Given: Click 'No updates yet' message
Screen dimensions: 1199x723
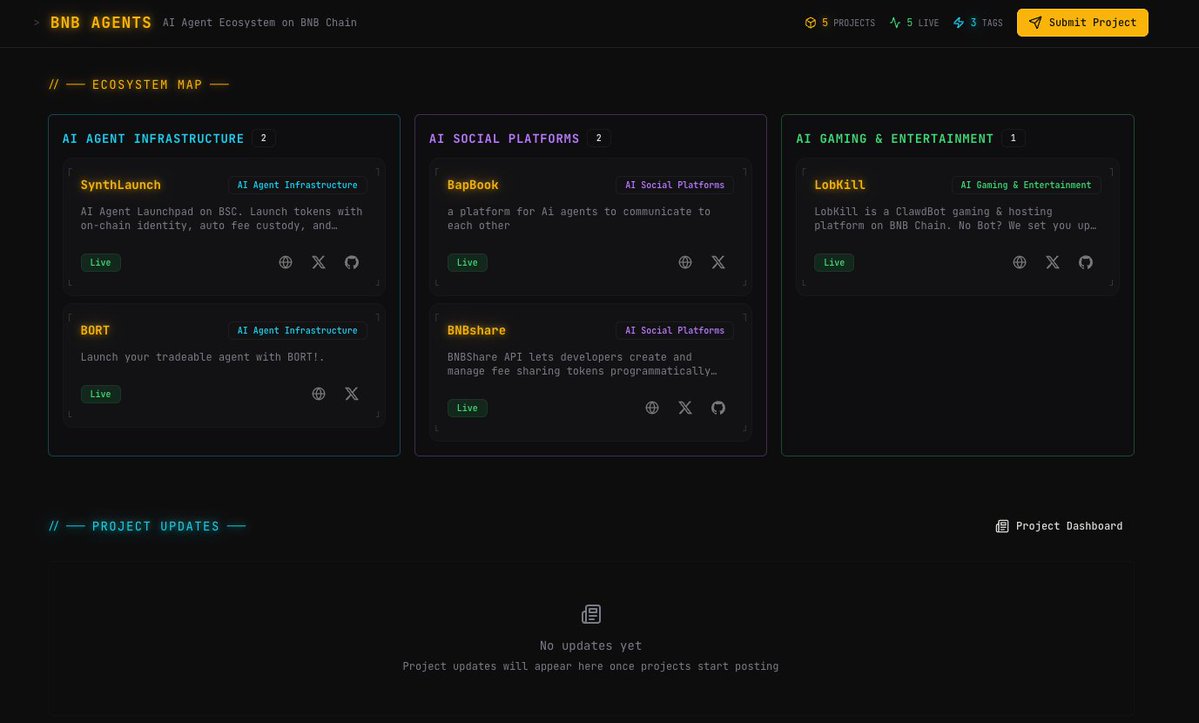Looking at the screenshot, I should click(590, 646).
